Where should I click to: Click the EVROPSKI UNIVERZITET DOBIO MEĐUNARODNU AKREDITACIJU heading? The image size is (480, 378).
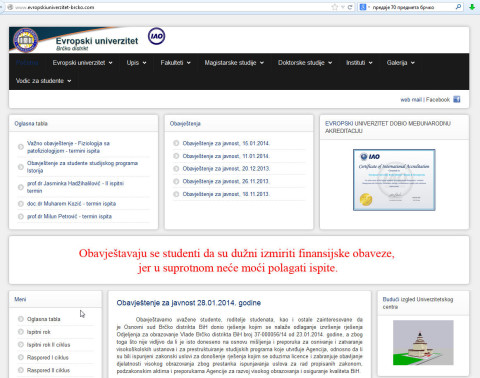click(388, 127)
